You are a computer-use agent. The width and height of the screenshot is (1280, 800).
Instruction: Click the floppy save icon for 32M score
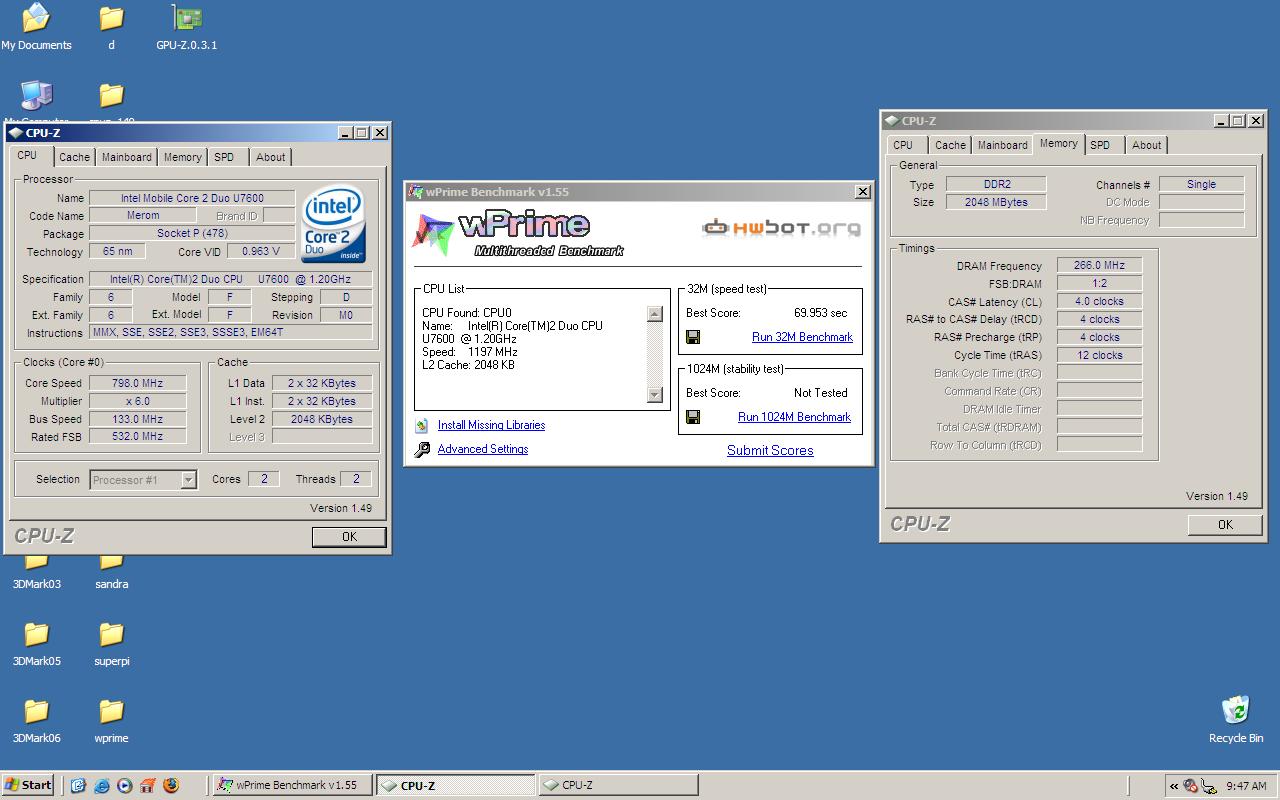[693, 337]
